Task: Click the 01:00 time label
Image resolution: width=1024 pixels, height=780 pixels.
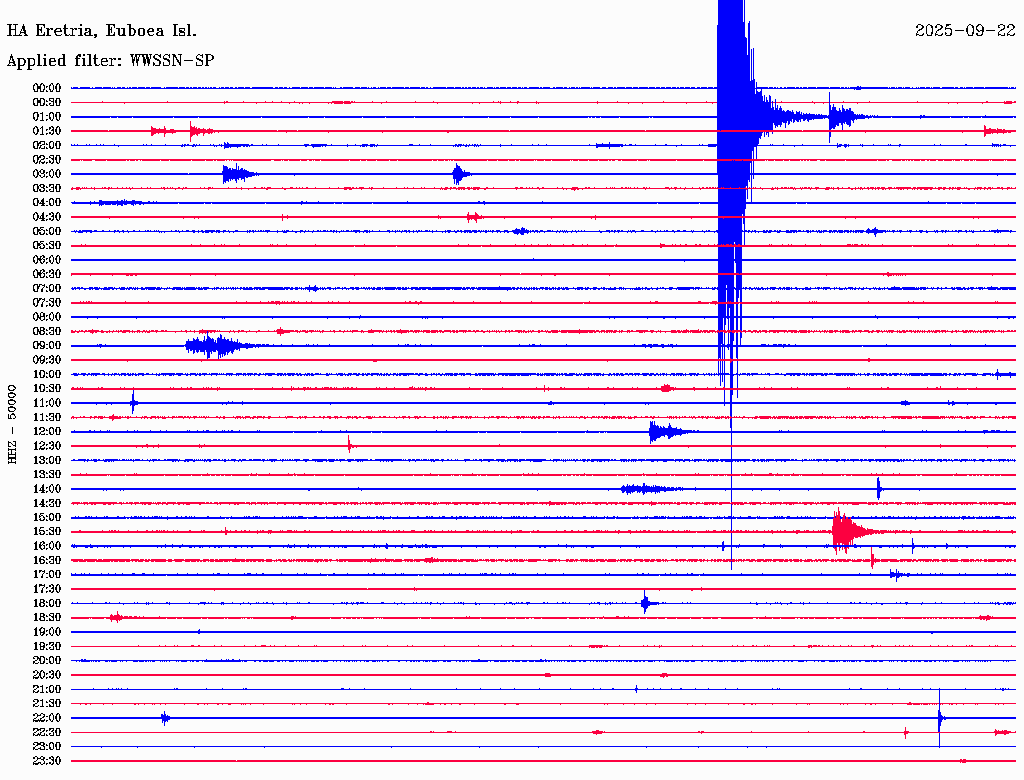Action: click(x=47, y=116)
